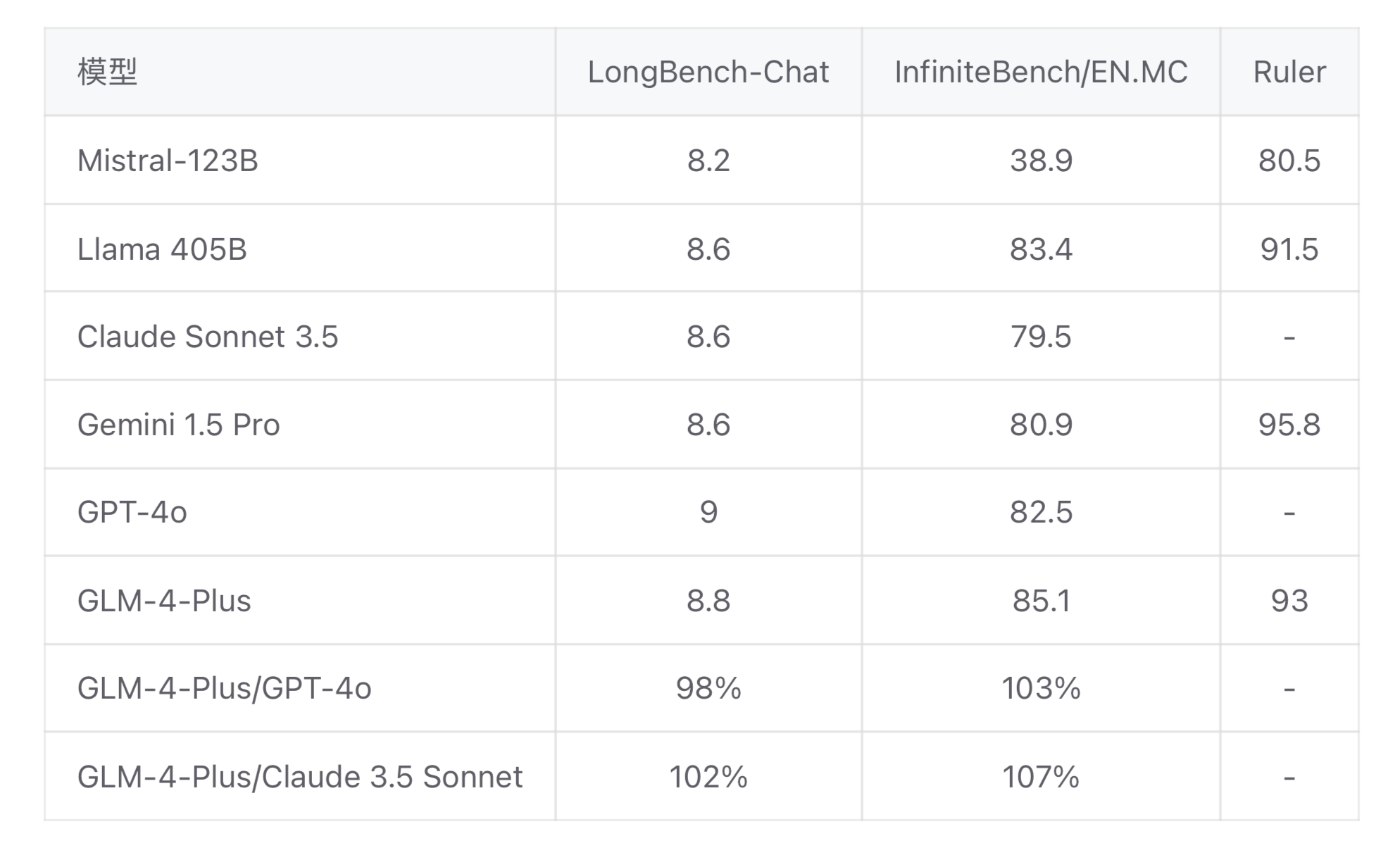Click the GLM-4-Plus/GPT-4o comparison row label
The image size is (1400, 848).
click(224, 688)
